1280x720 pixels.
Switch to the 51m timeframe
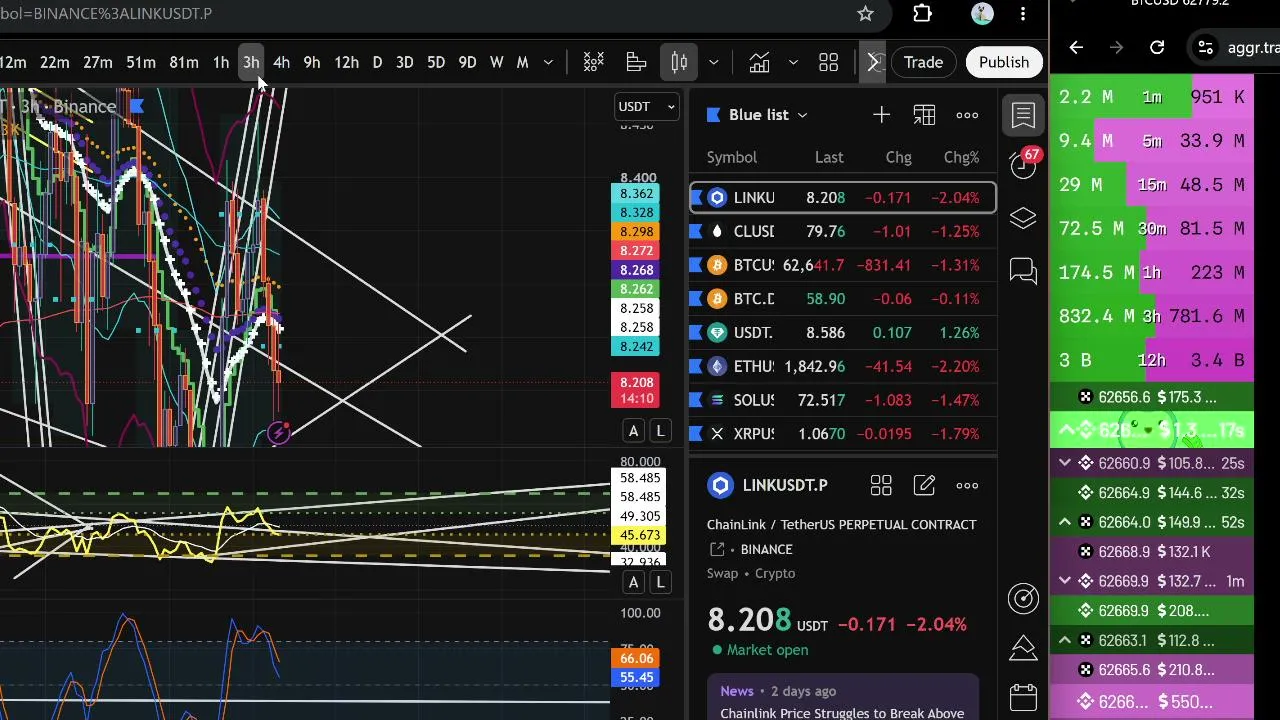[x=141, y=63]
